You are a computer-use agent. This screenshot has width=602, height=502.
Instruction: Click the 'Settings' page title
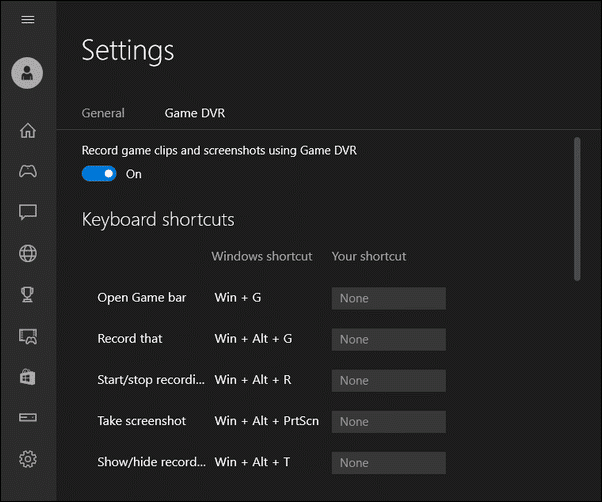128,51
